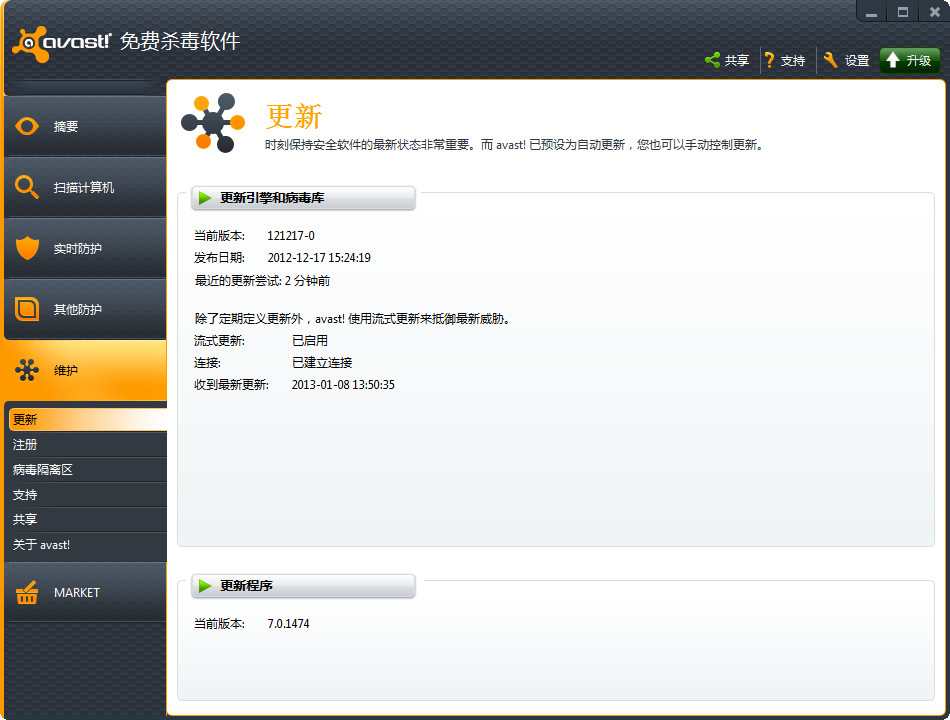Click the molecule icon next to 维护

27,370
